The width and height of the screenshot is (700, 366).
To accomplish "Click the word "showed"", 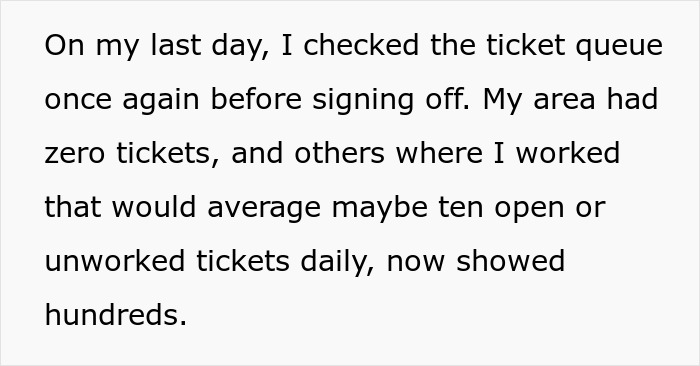I will tap(511, 261).
